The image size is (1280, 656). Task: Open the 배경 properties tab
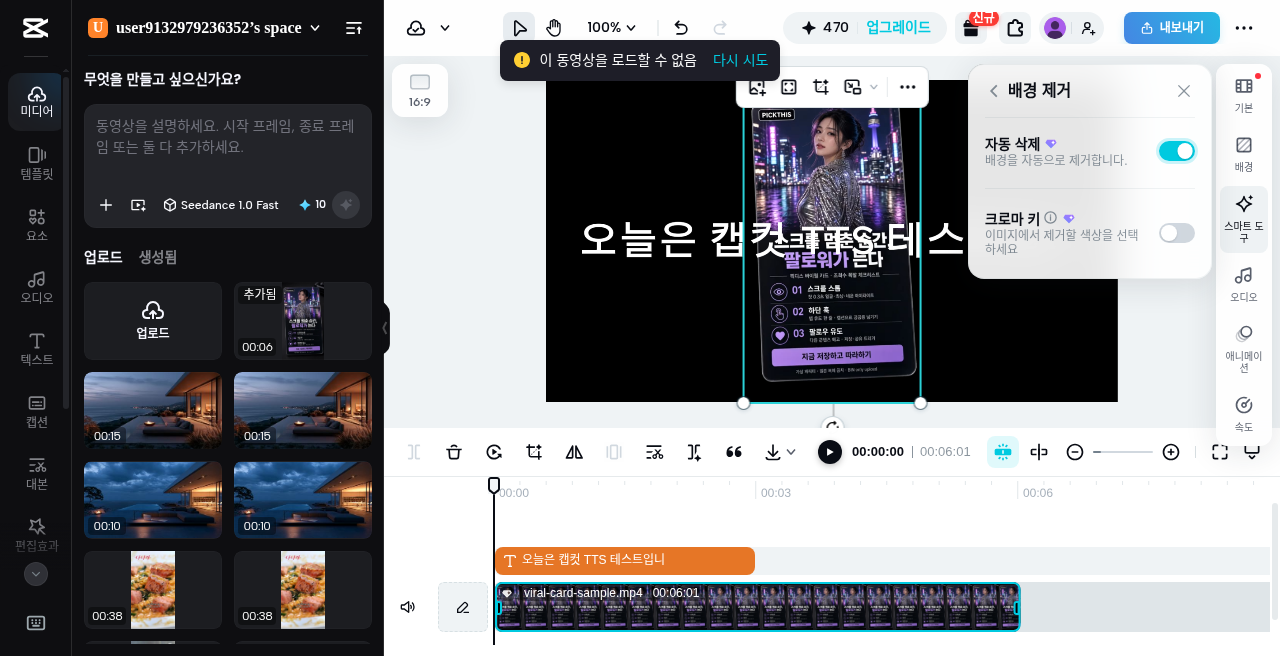click(x=1244, y=153)
